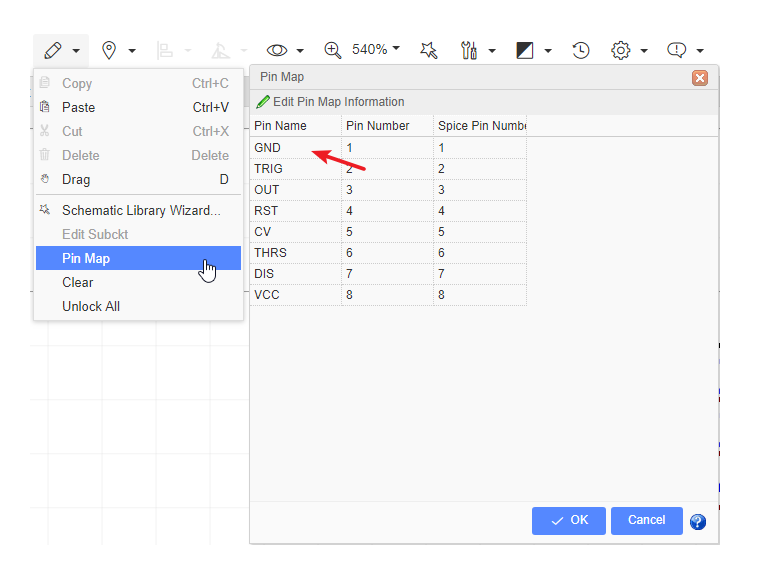Expand the dropdown arrow beside settings gear
The height and width of the screenshot is (574, 760).
pyautogui.click(x=644, y=50)
